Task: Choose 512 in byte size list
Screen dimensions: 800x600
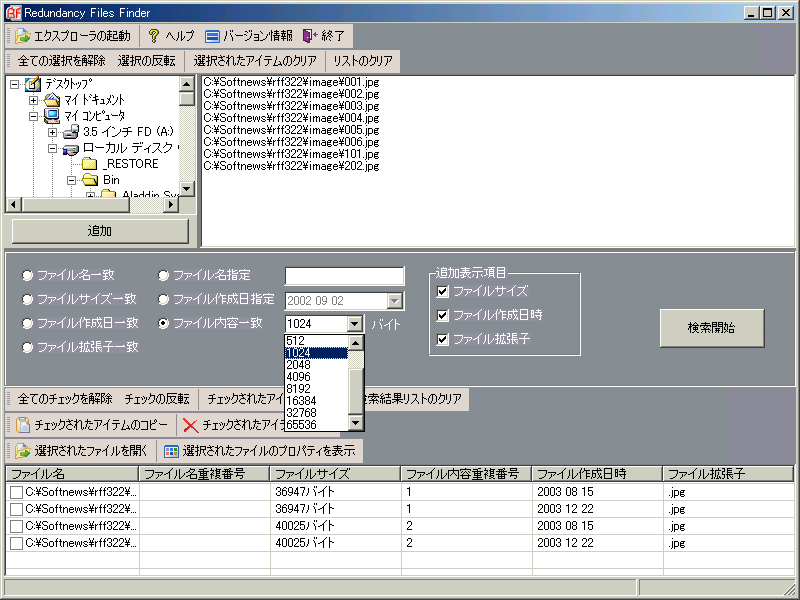Action: 316,341
